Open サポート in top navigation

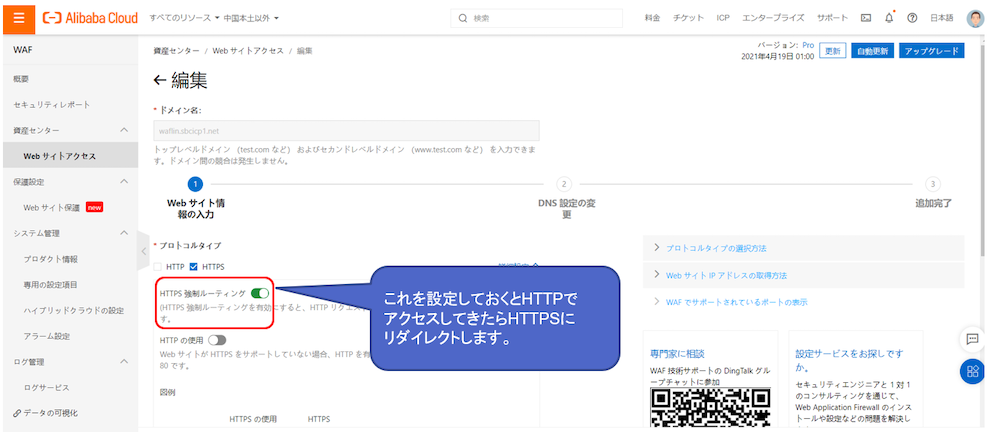pyautogui.click(x=833, y=18)
